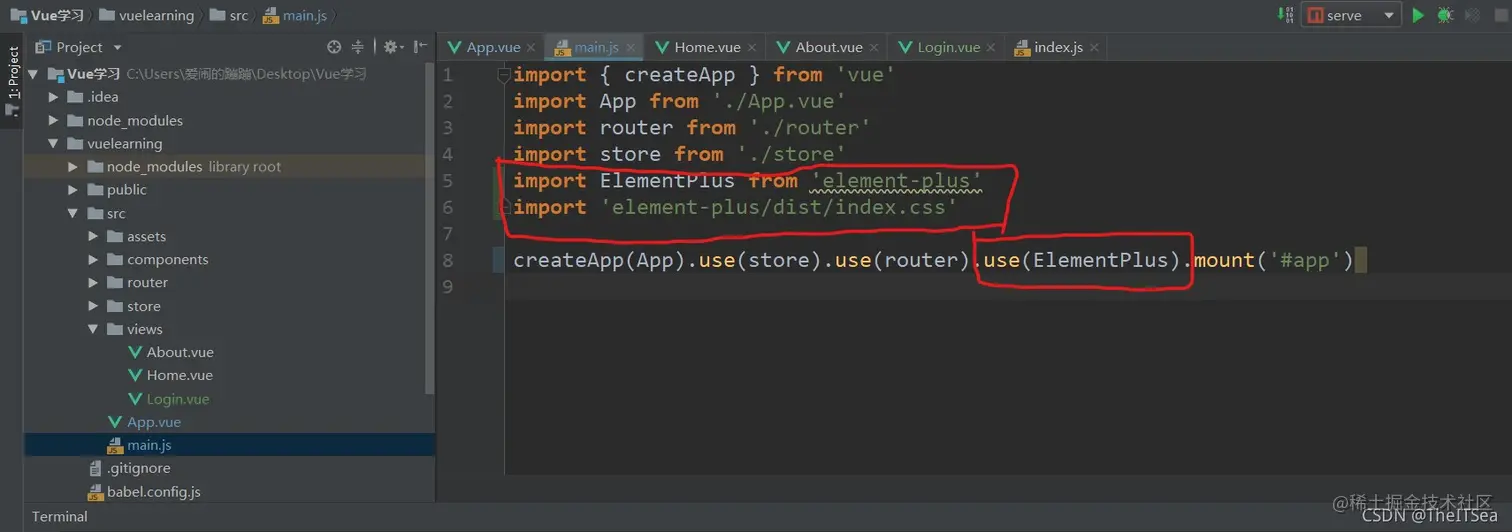Expand node_modules library root folder
Screen dimensions: 1512x532
pyautogui.click(x=73, y=166)
